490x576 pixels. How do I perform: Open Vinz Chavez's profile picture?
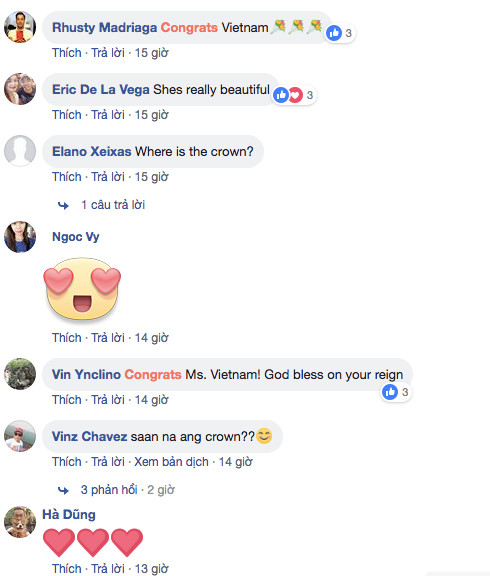click(20, 436)
